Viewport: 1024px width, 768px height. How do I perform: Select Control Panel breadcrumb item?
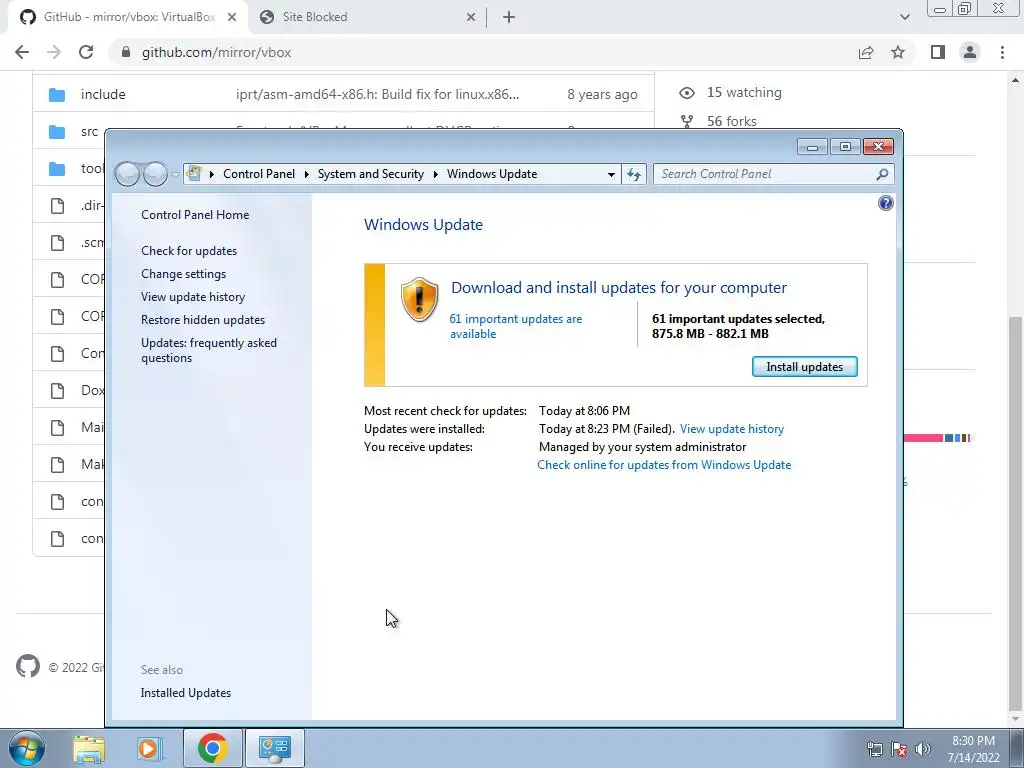(259, 174)
